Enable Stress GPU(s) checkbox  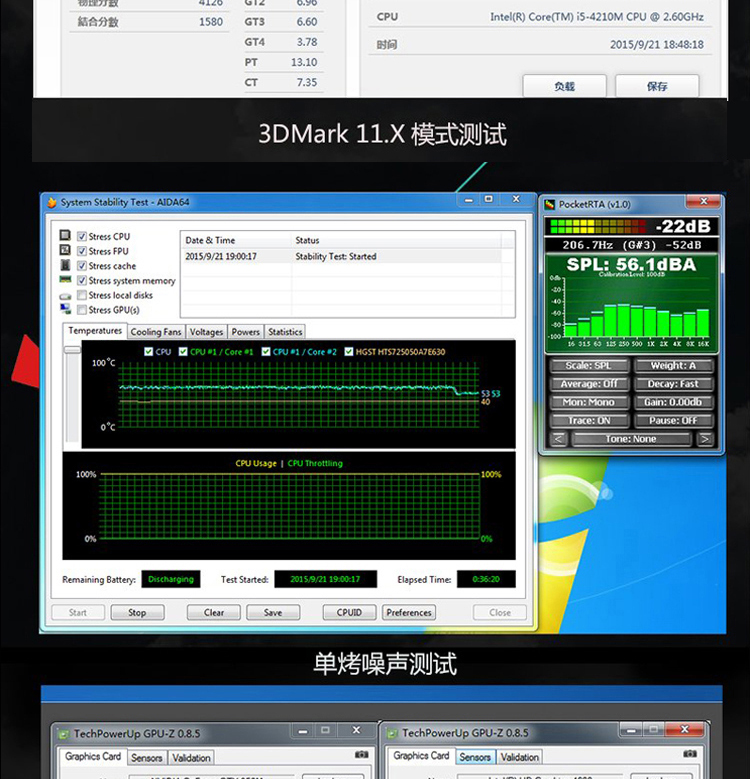(82, 310)
